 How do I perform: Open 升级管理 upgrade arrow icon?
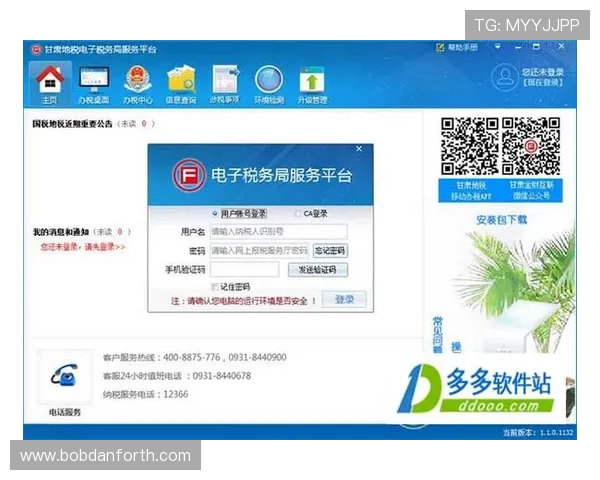click(313, 80)
